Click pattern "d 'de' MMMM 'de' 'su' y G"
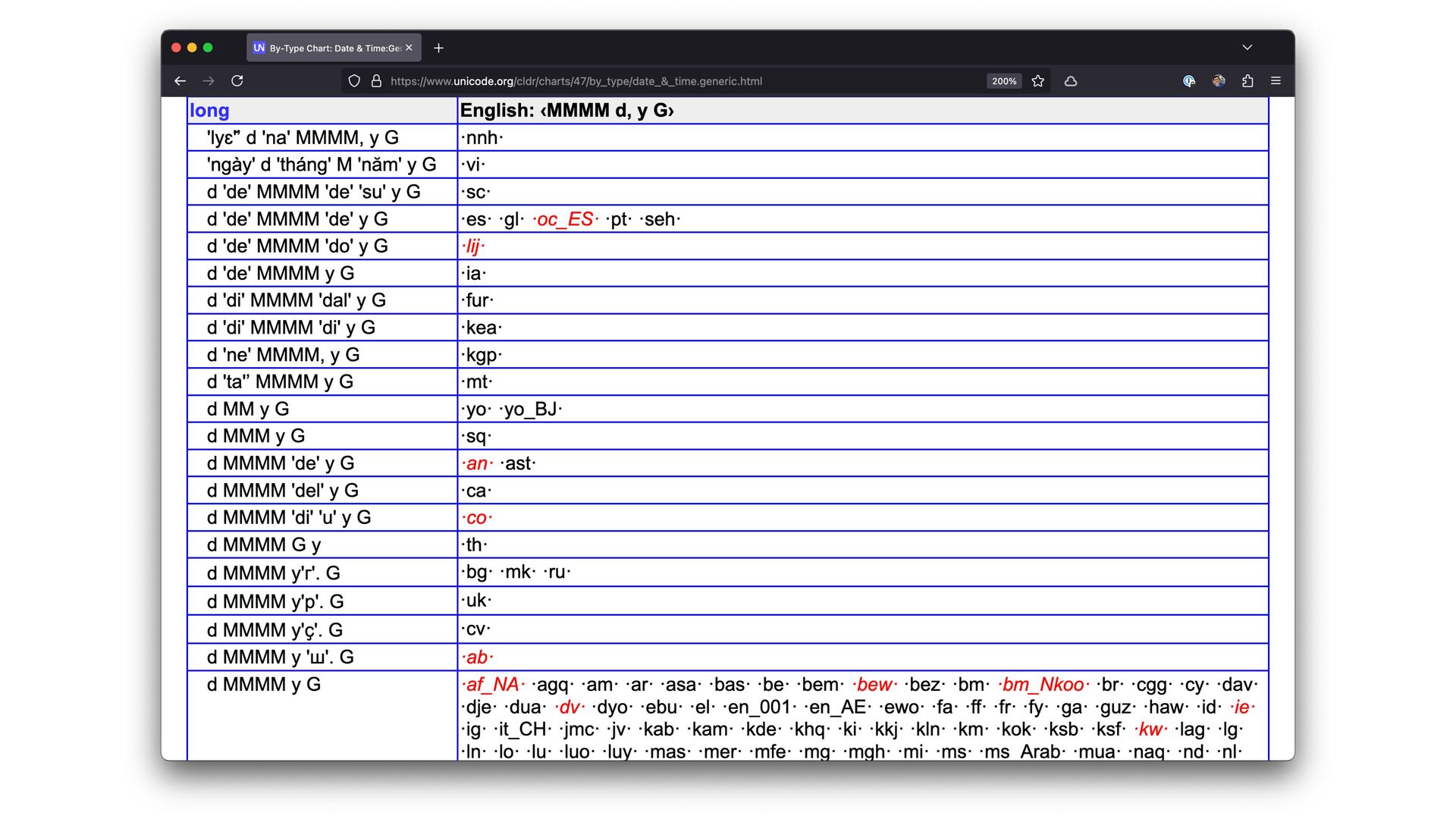 point(313,192)
